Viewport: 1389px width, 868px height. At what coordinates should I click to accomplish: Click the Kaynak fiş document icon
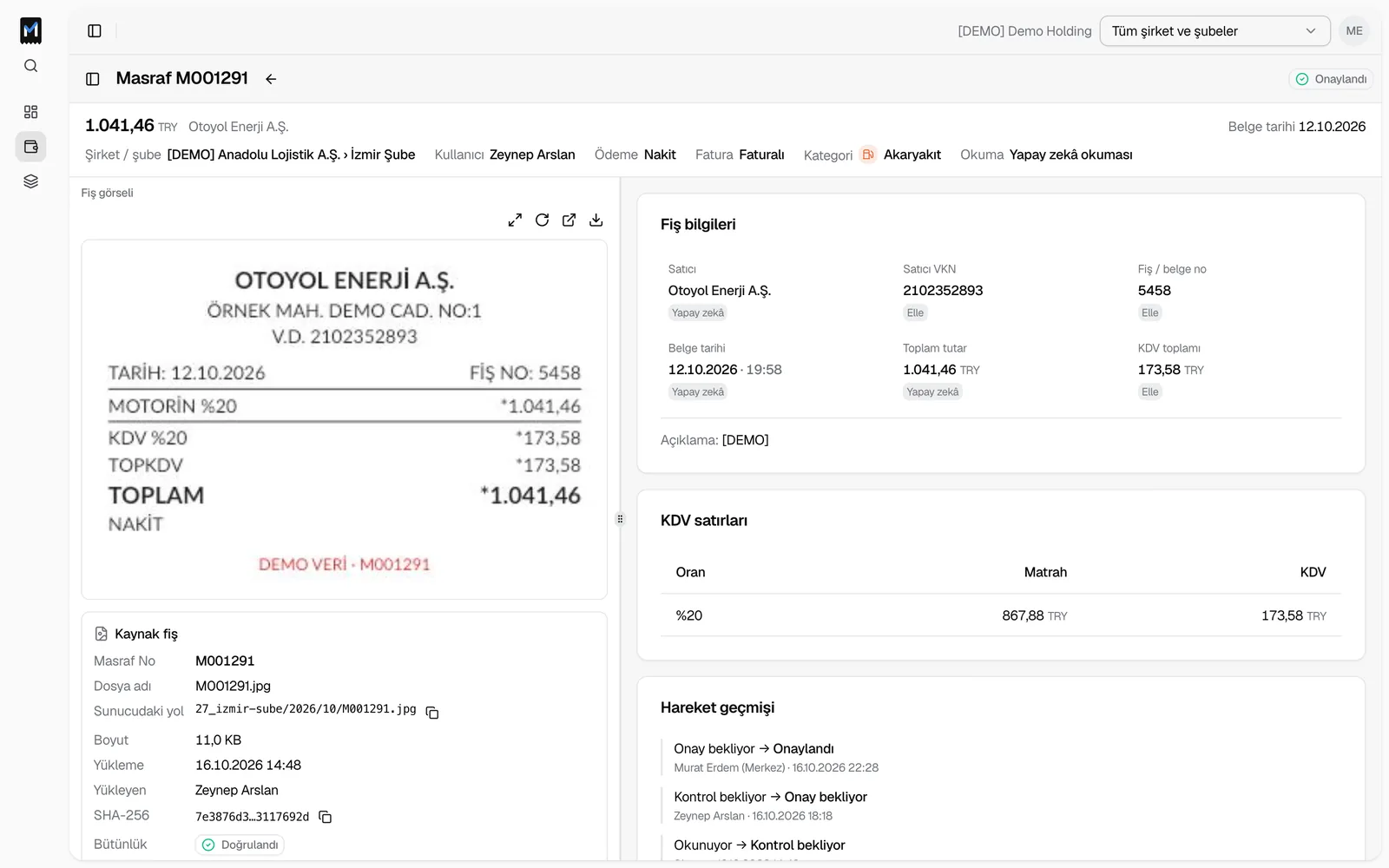coord(101,634)
